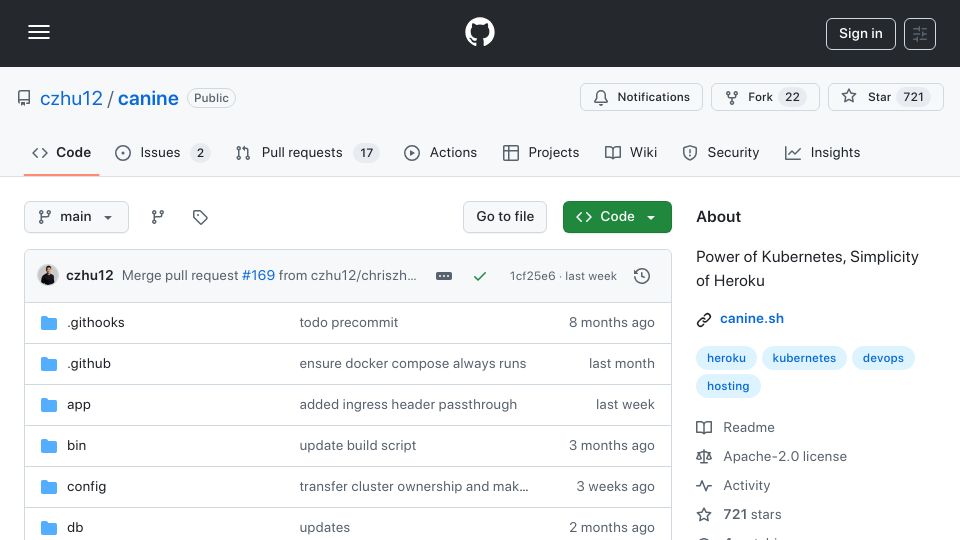Open the czhu12 commit author link
960x540 pixels.
click(x=89, y=276)
